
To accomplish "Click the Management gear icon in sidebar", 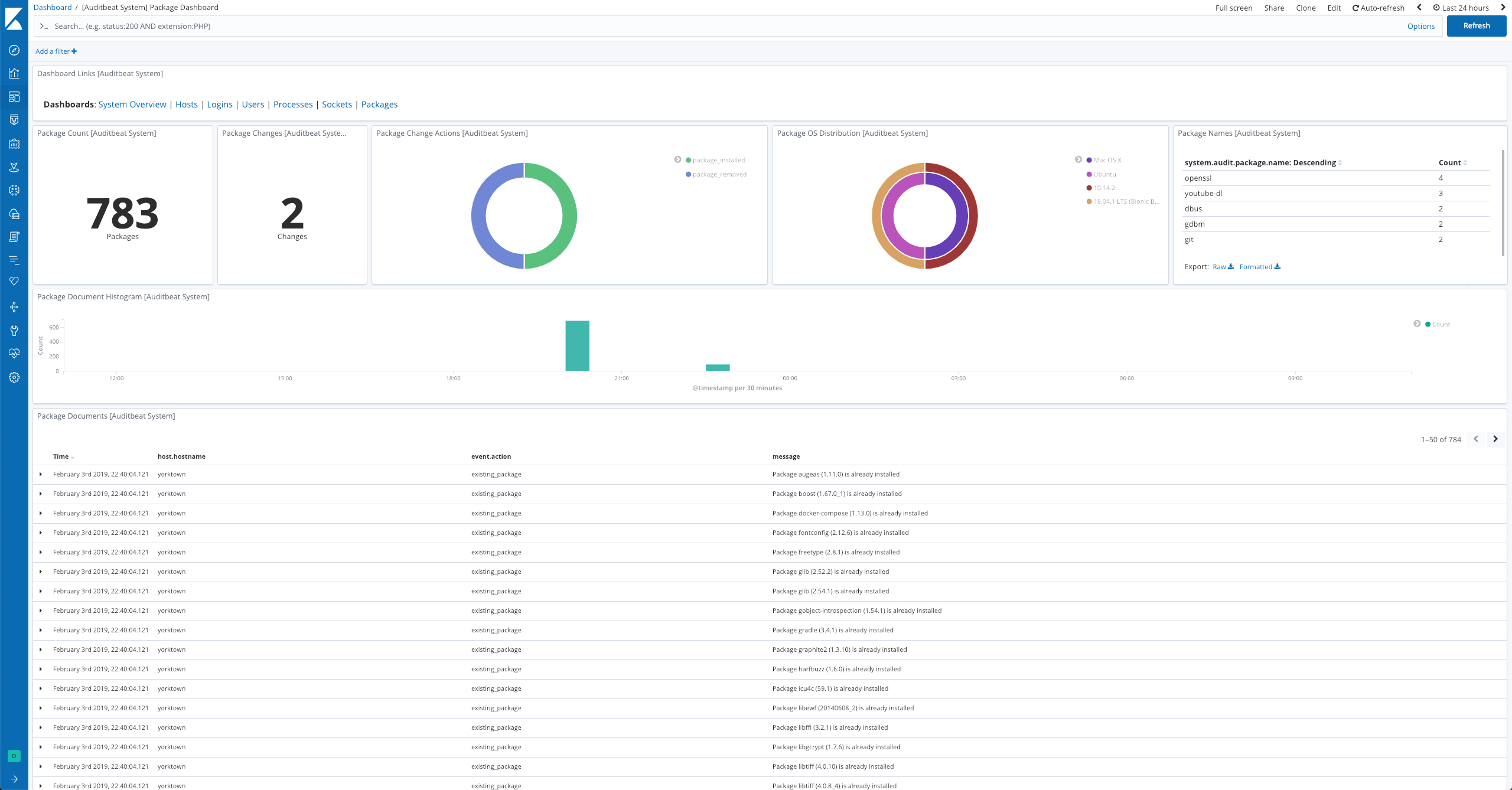I will pyautogui.click(x=14, y=377).
